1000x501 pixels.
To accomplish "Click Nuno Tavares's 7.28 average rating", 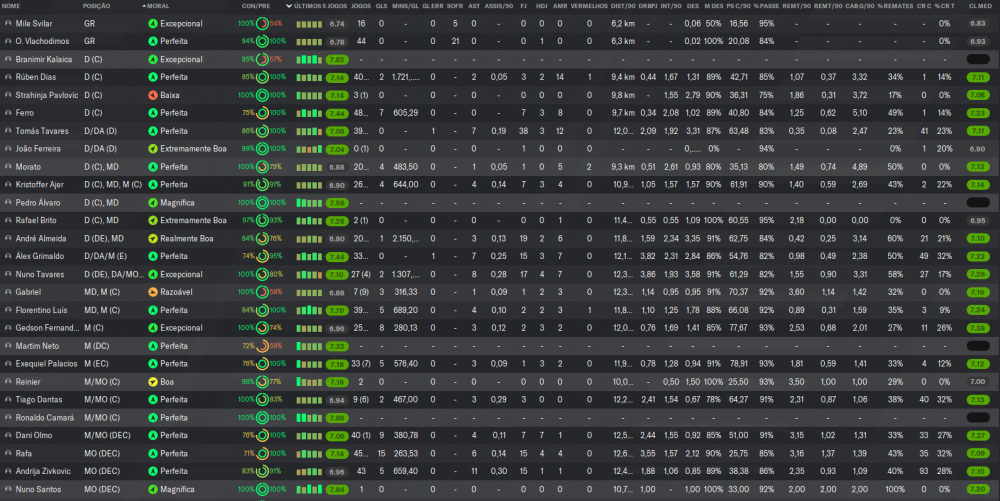I will pos(978,274).
